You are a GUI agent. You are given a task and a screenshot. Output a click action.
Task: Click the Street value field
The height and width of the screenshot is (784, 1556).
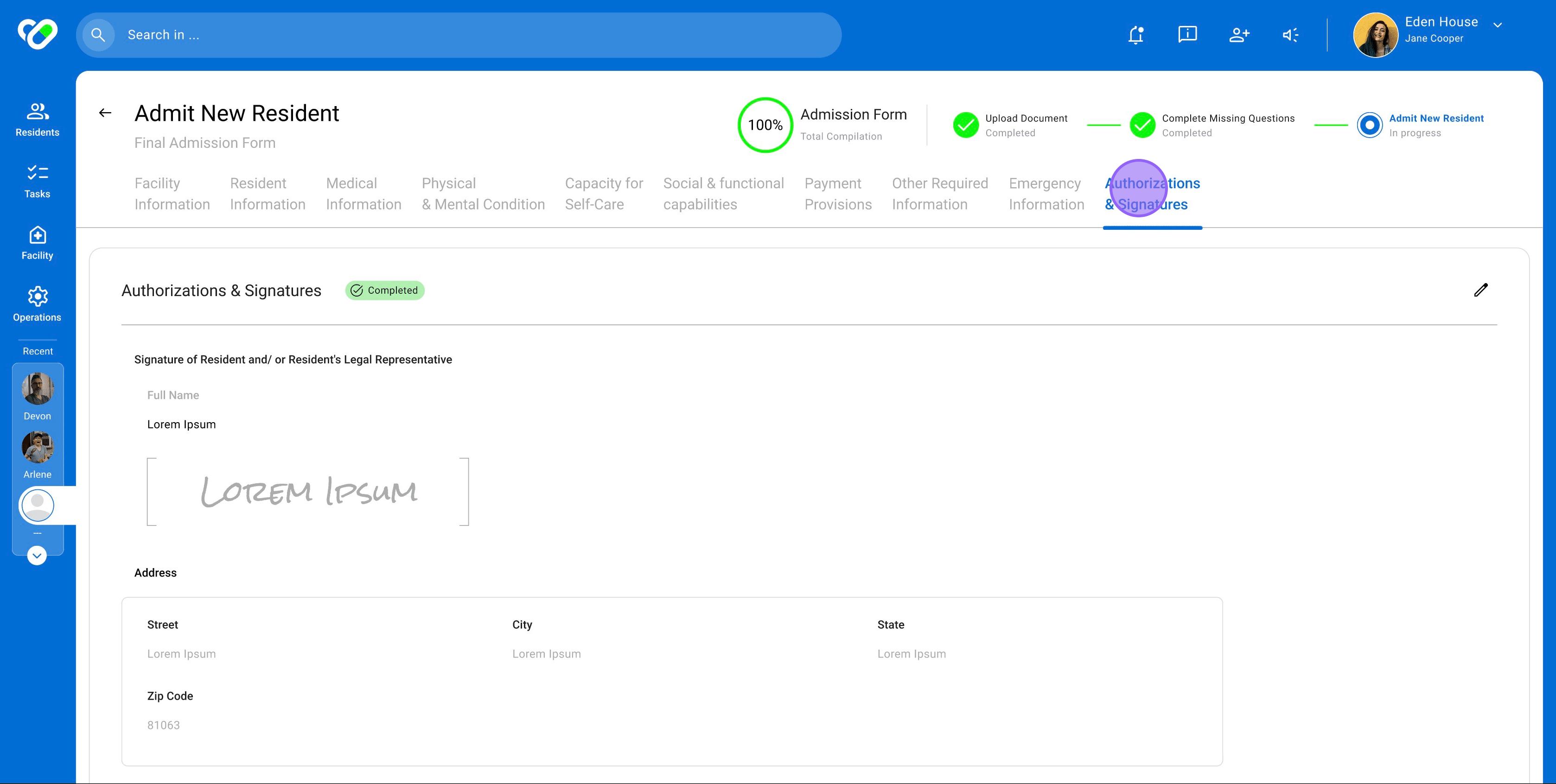click(x=181, y=654)
